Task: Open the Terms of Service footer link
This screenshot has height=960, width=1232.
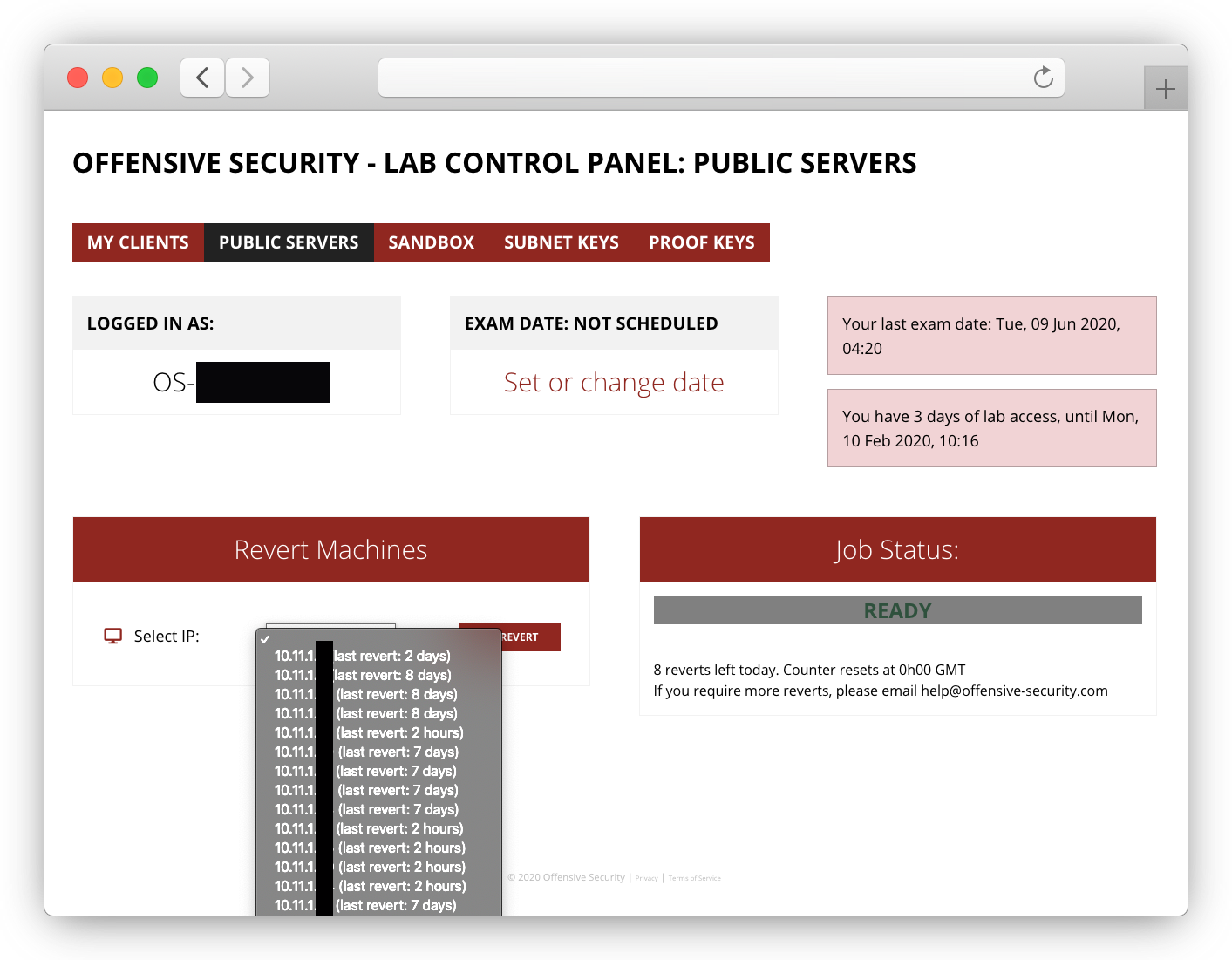Action: (x=694, y=878)
